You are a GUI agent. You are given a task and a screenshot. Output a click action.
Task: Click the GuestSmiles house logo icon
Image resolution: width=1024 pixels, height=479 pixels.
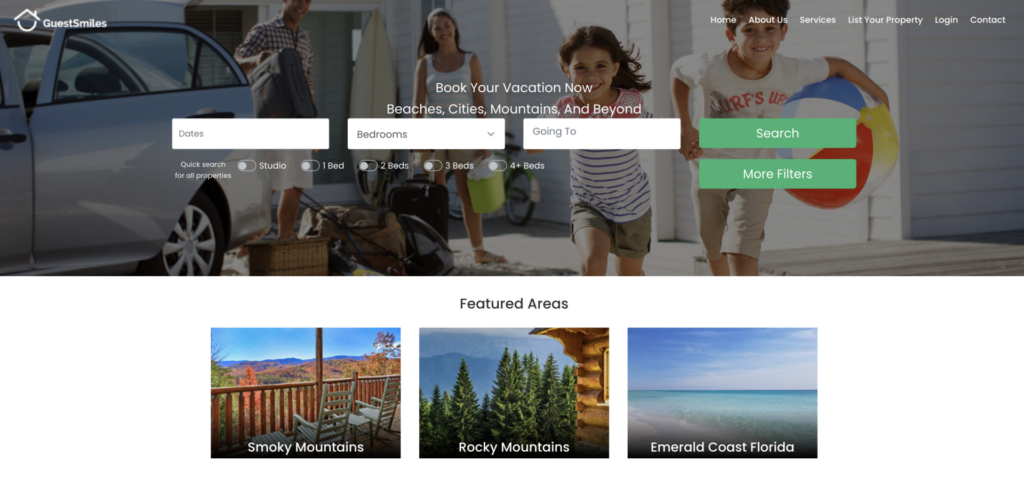point(27,20)
